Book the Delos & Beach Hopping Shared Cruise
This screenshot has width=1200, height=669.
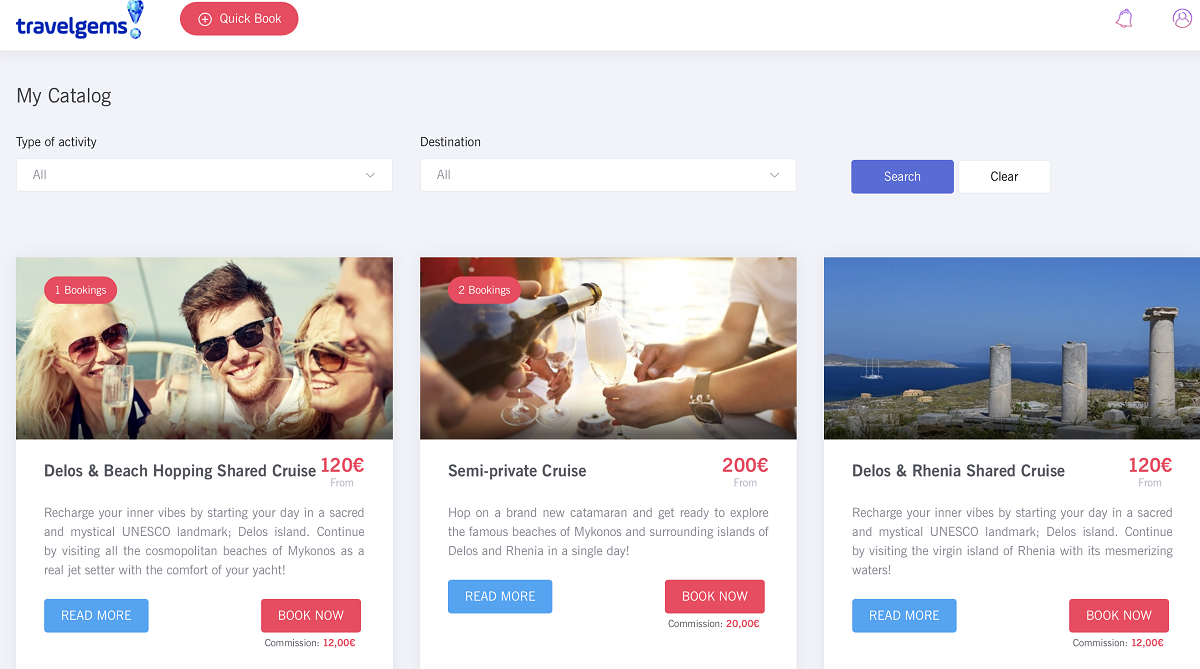point(311,616)
